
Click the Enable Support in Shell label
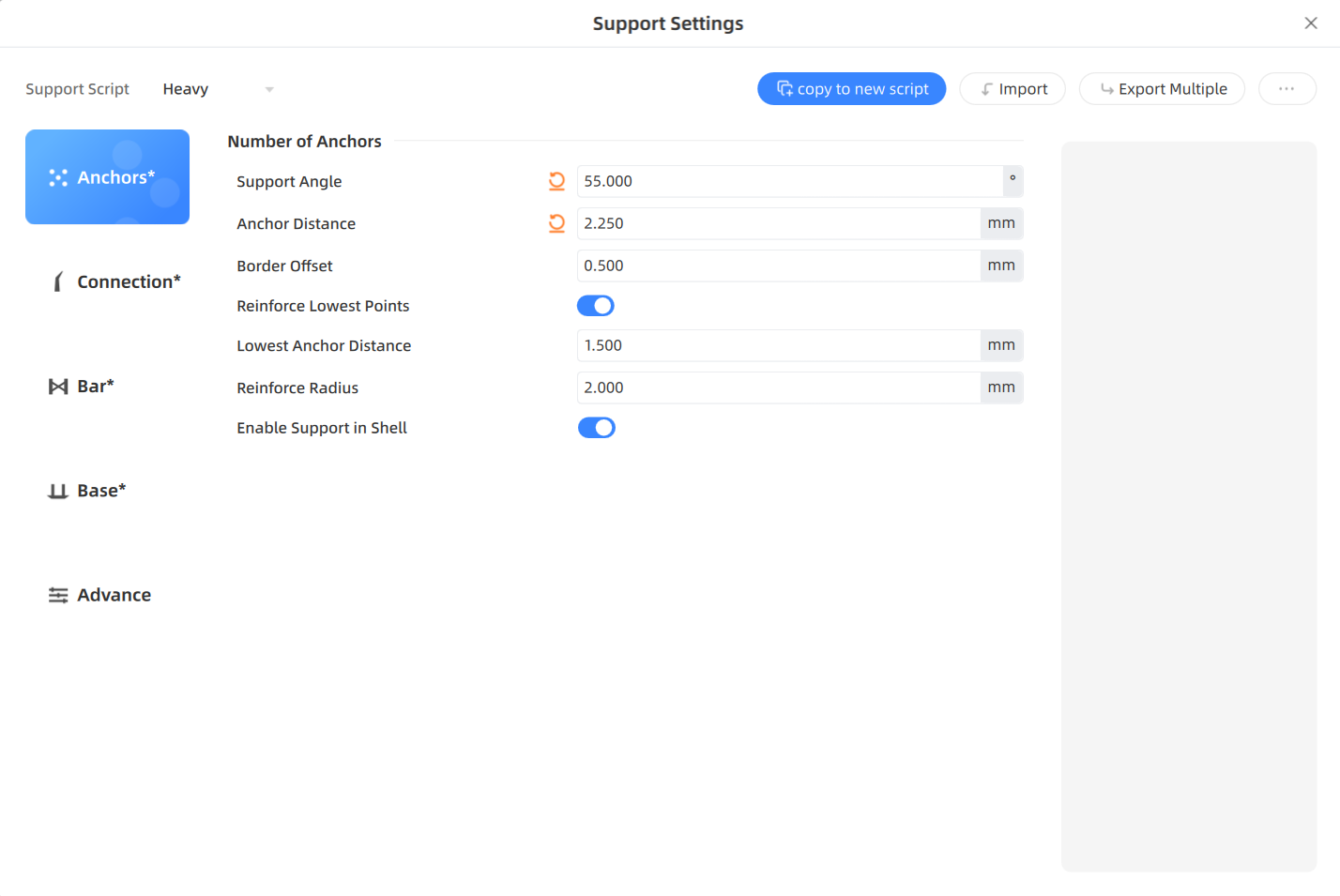point(322,428)
